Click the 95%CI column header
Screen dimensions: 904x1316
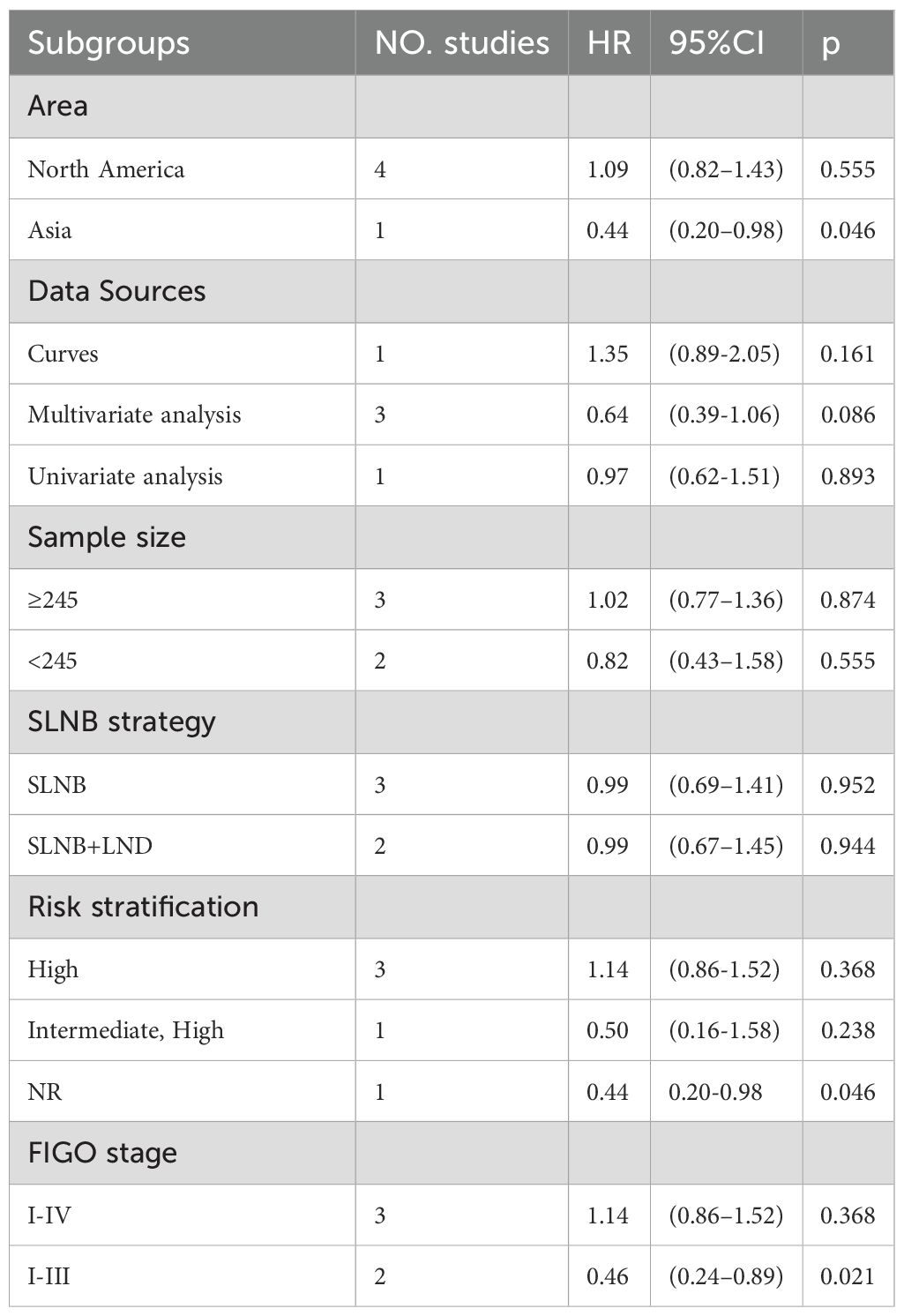click(x=716, y=43)
